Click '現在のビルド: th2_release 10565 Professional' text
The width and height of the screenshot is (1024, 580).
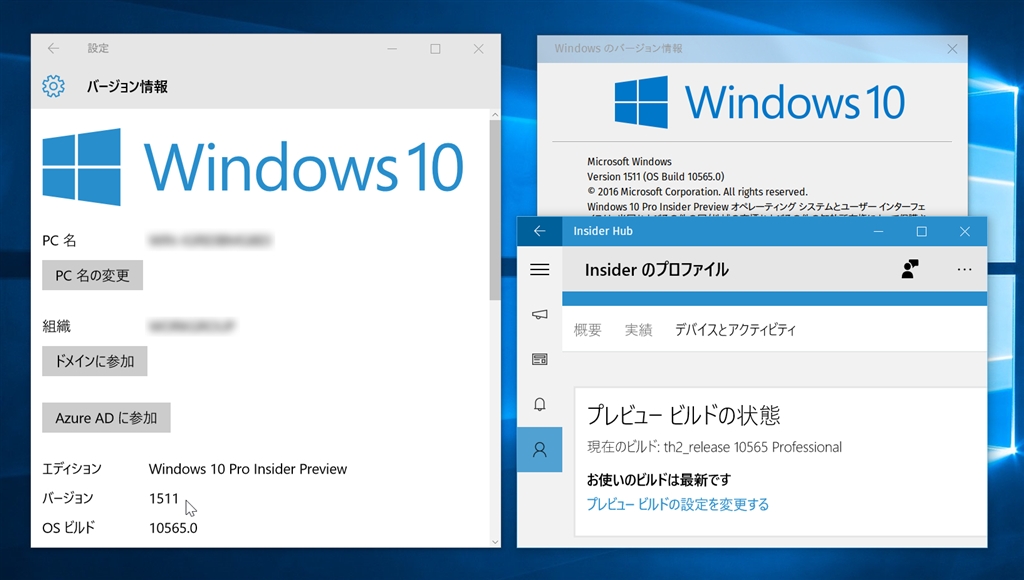point(714,447)
